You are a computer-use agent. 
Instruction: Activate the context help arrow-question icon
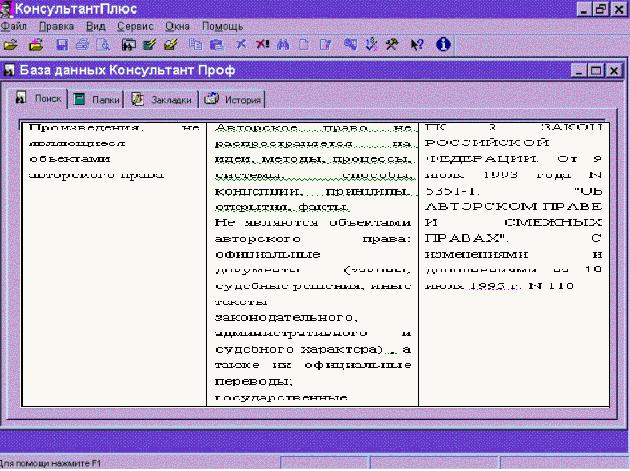coord(417,45)
